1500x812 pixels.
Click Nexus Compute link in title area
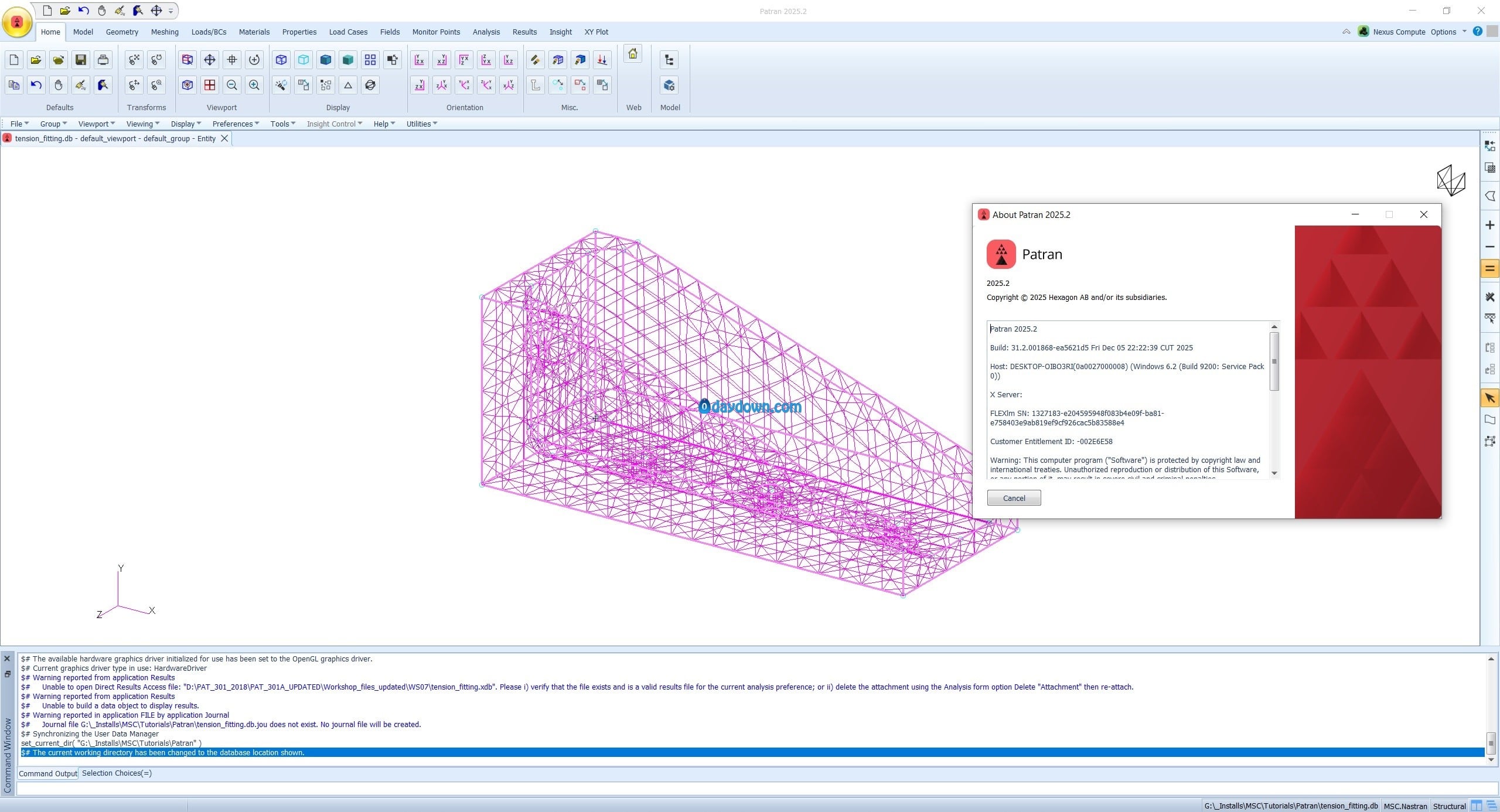coord(1399,32)
